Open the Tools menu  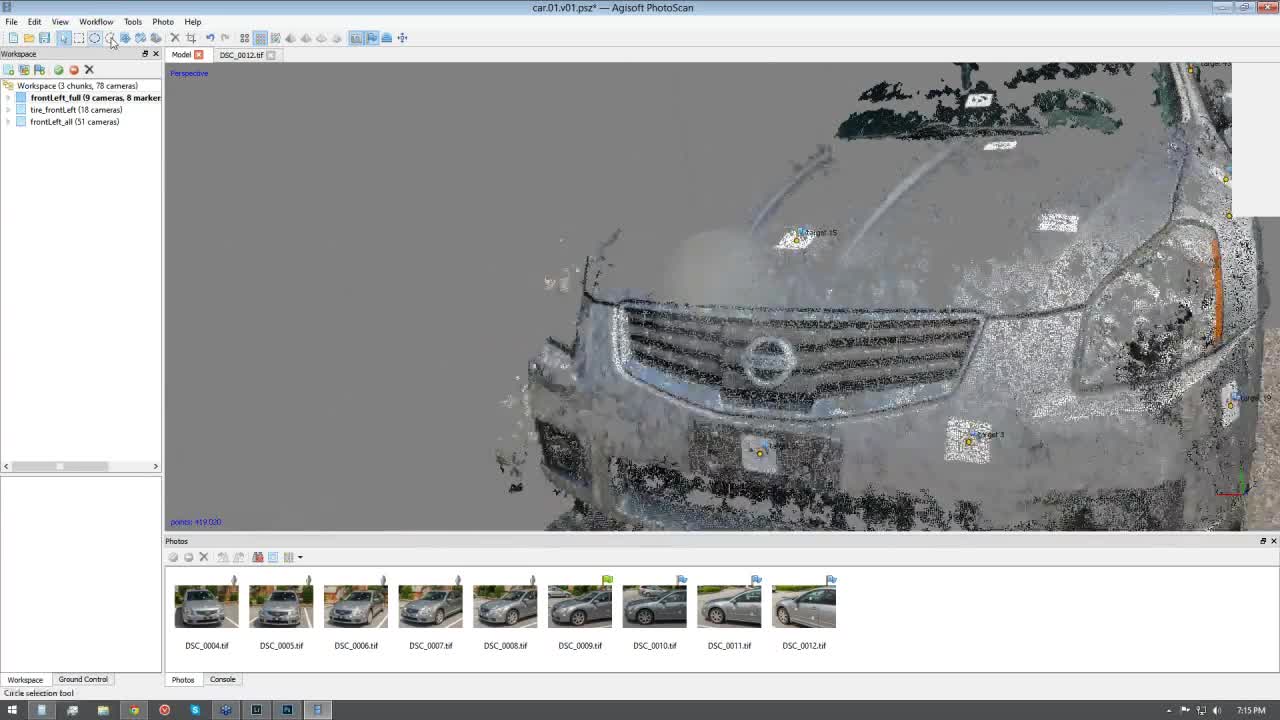coord(132,22)
